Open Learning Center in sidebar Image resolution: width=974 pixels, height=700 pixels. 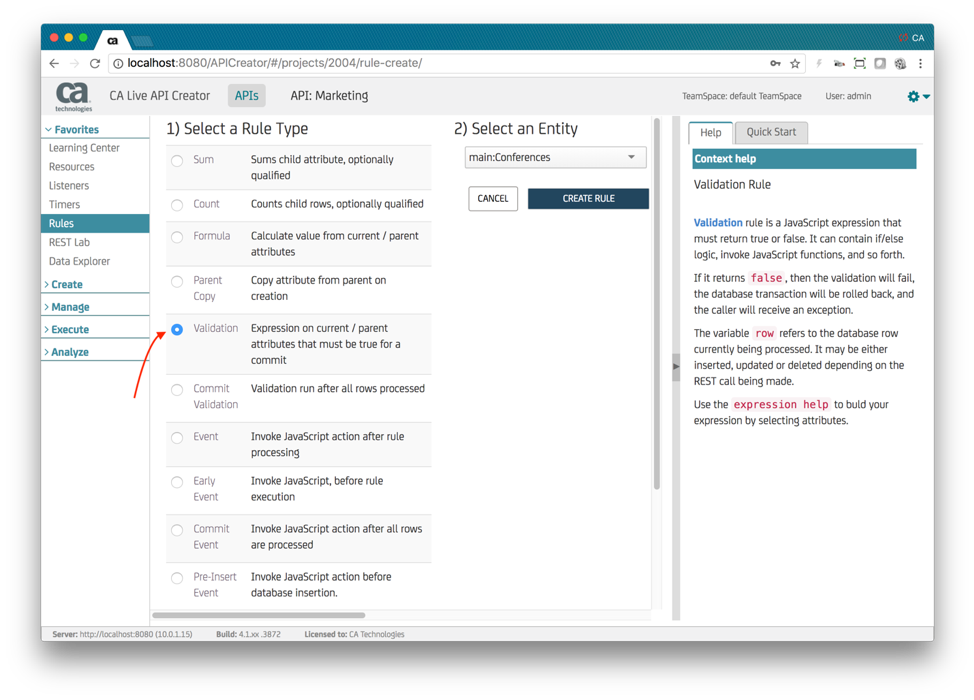(x=84, y=148)
